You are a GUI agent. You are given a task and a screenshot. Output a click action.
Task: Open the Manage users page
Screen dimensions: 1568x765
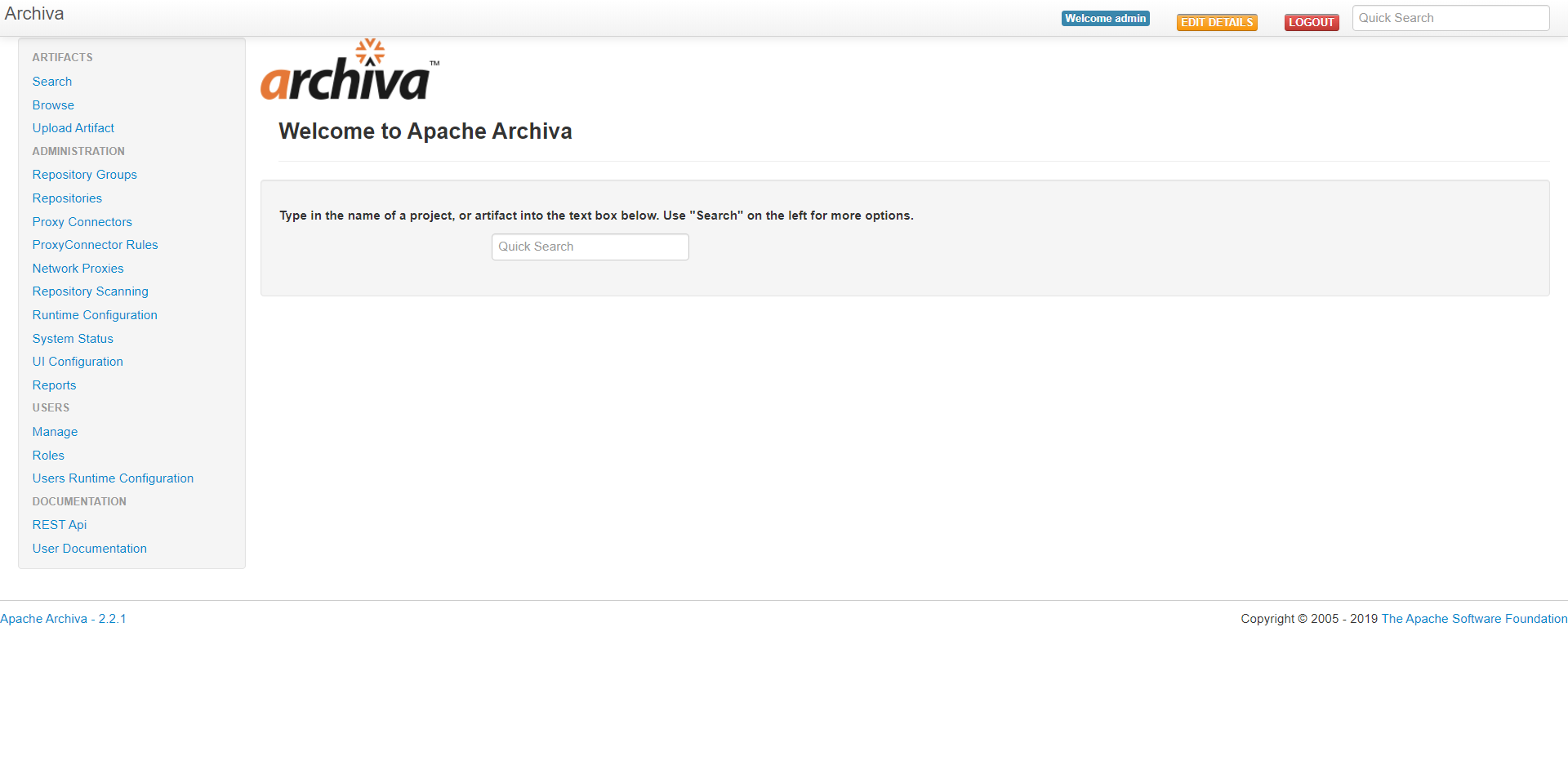click(55, 432)
